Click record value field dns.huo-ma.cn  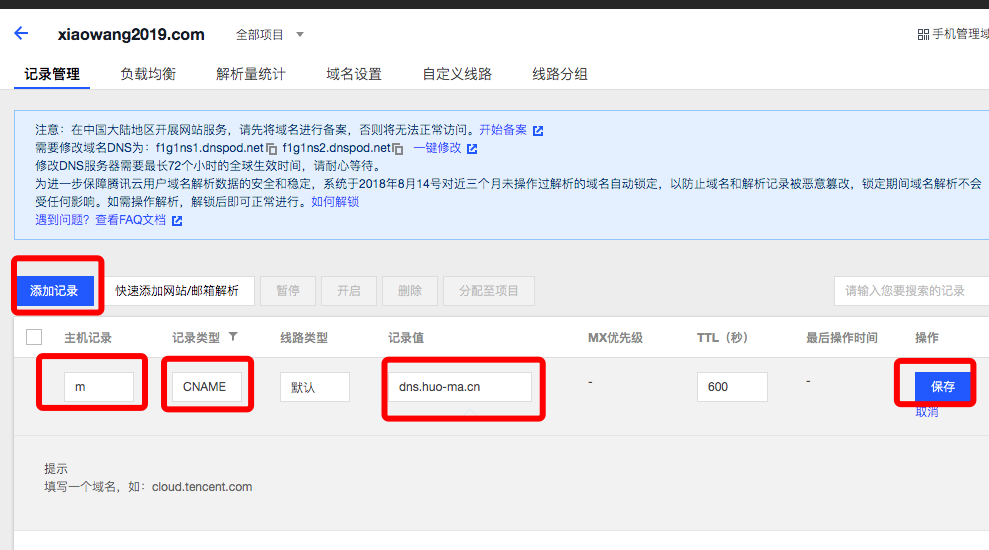tap(460, 387)
